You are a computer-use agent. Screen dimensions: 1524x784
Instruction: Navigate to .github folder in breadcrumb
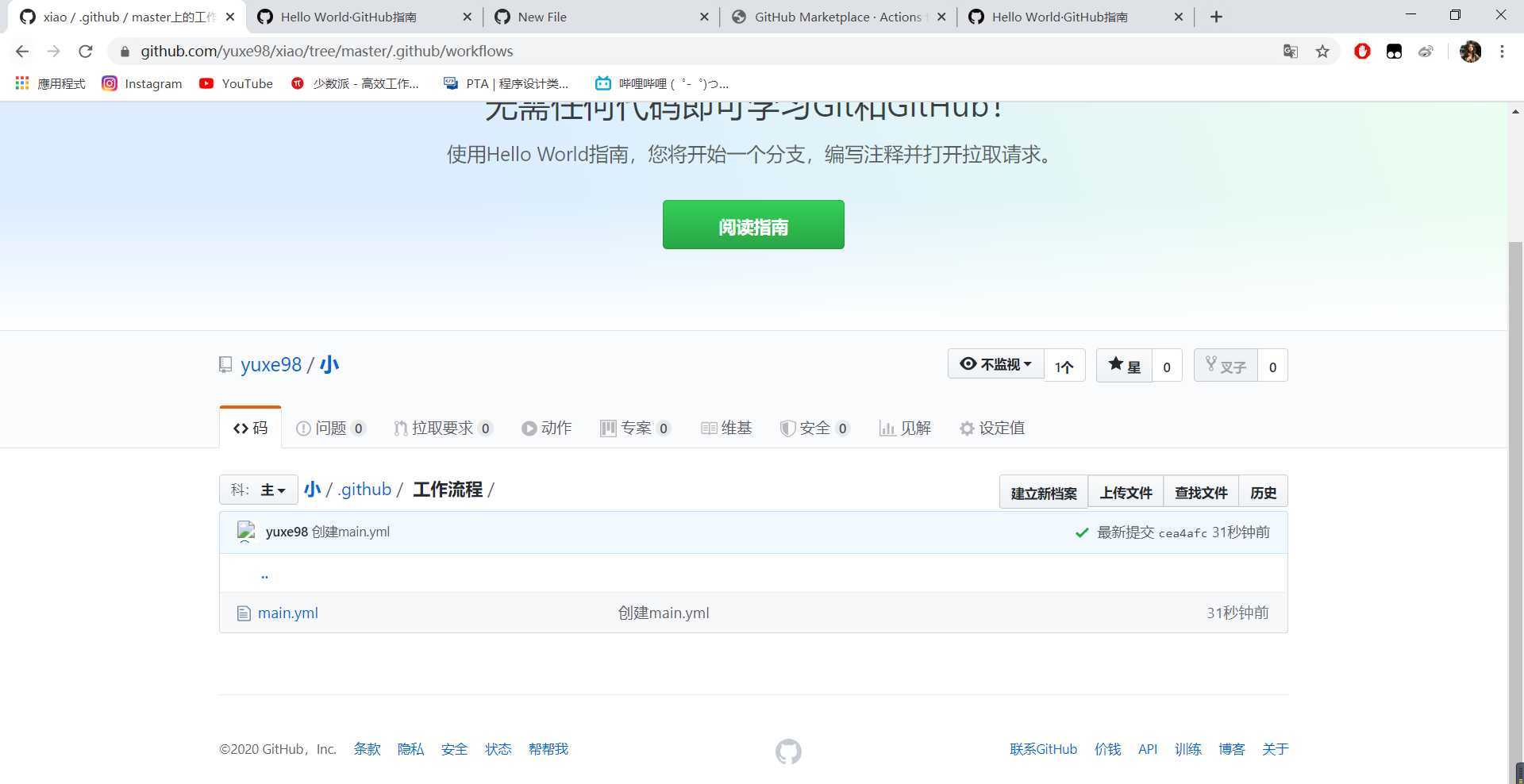(364, 490)
